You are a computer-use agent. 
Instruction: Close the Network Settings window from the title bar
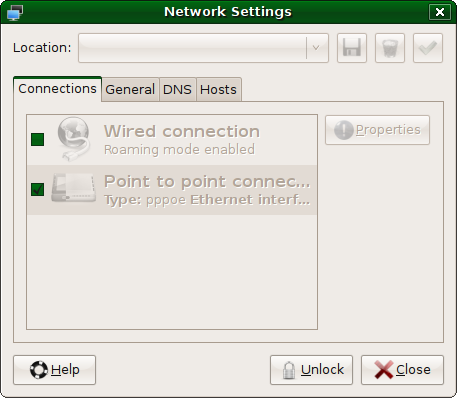440,12
